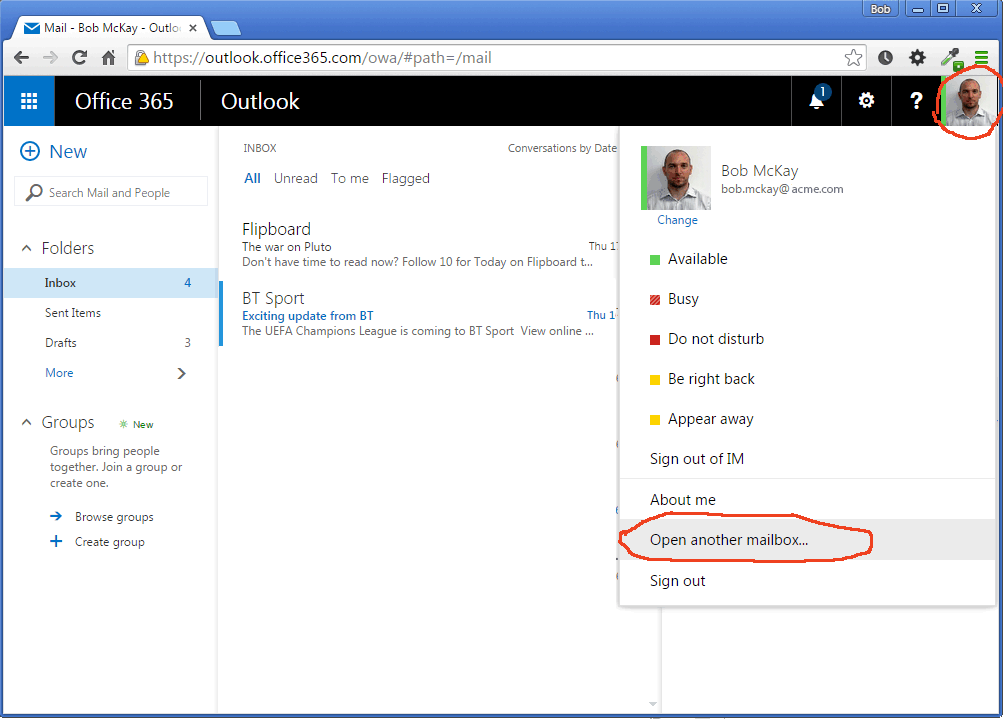Click the browser back arrow
1003x719 pixels.
21,58
